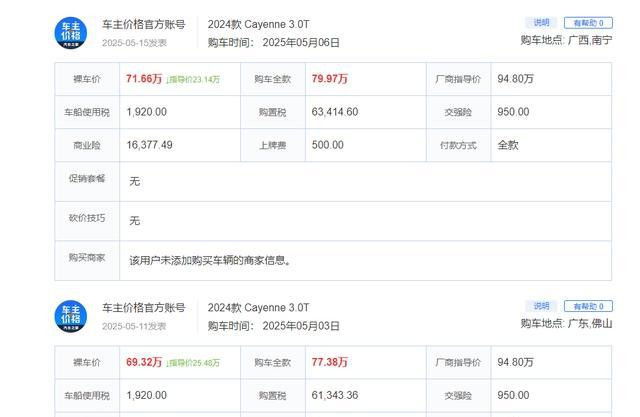640x417 pixels.
Task: Click the 94.80万 guide price in the 南宁 post
Action: (x=515, y=78)
